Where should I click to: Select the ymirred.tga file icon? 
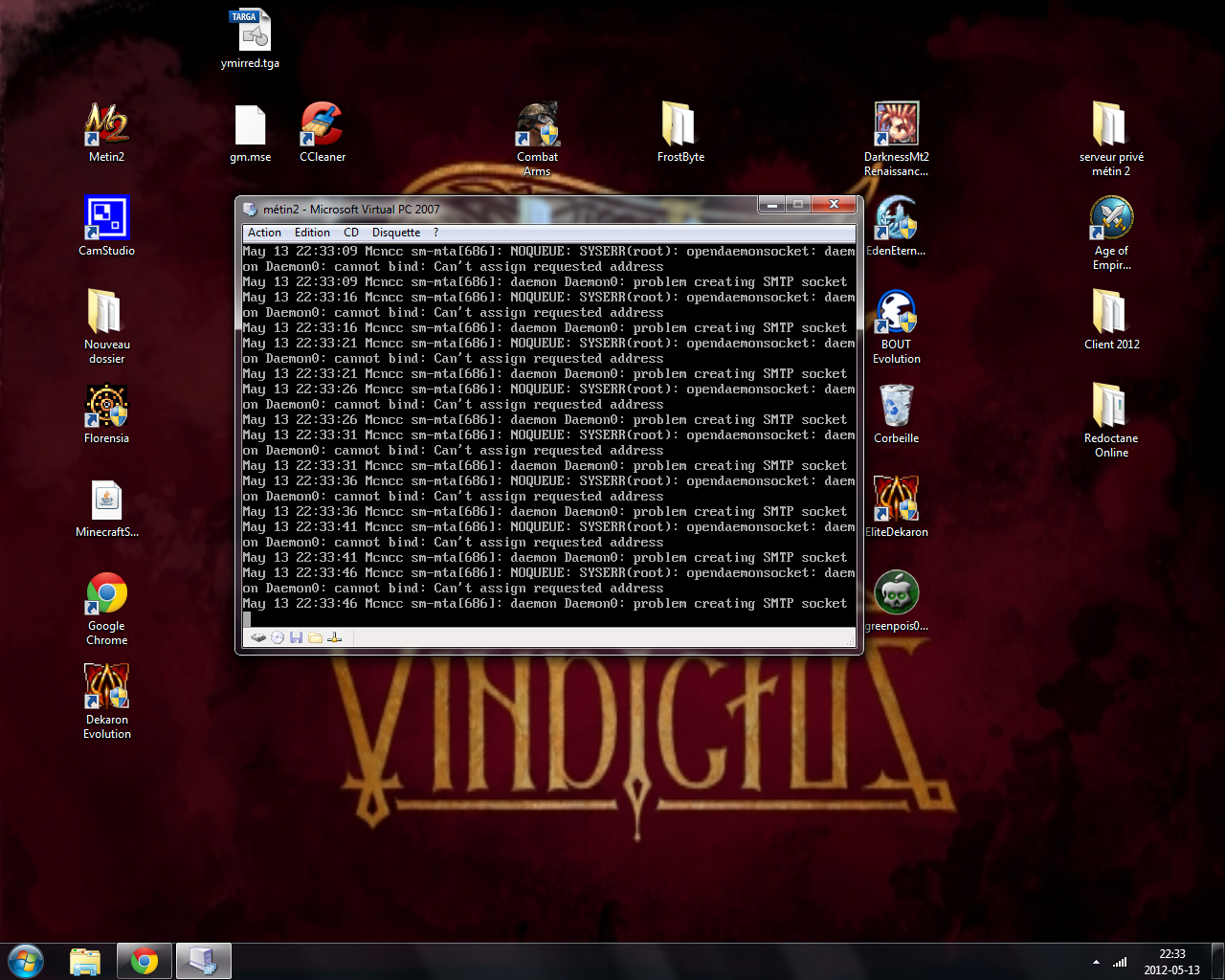(x=250, y=39)
